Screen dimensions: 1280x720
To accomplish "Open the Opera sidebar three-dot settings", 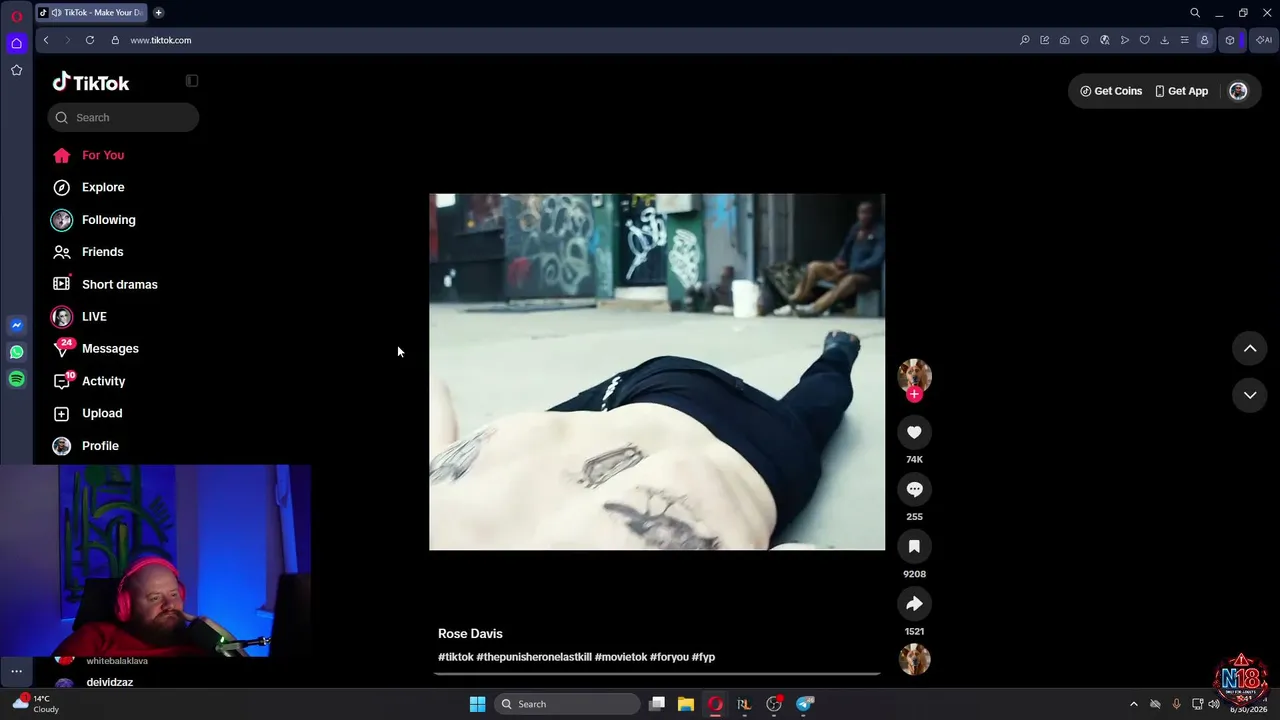I will click(16, 671).
